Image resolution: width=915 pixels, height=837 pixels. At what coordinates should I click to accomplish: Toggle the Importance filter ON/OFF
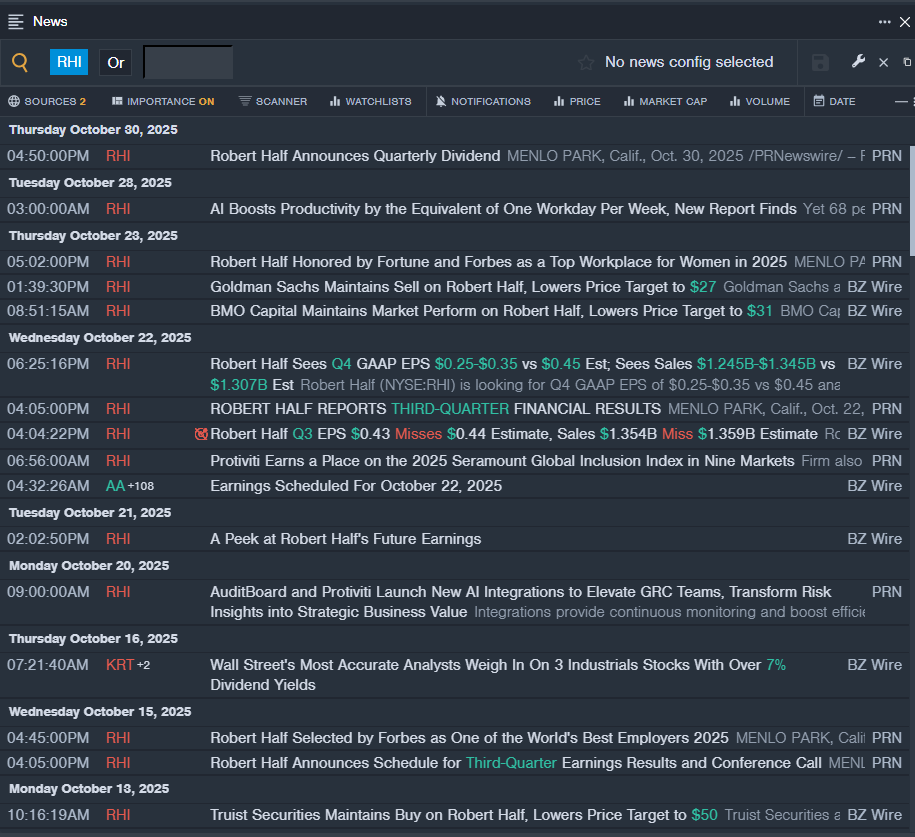click(x=163, y=101)
